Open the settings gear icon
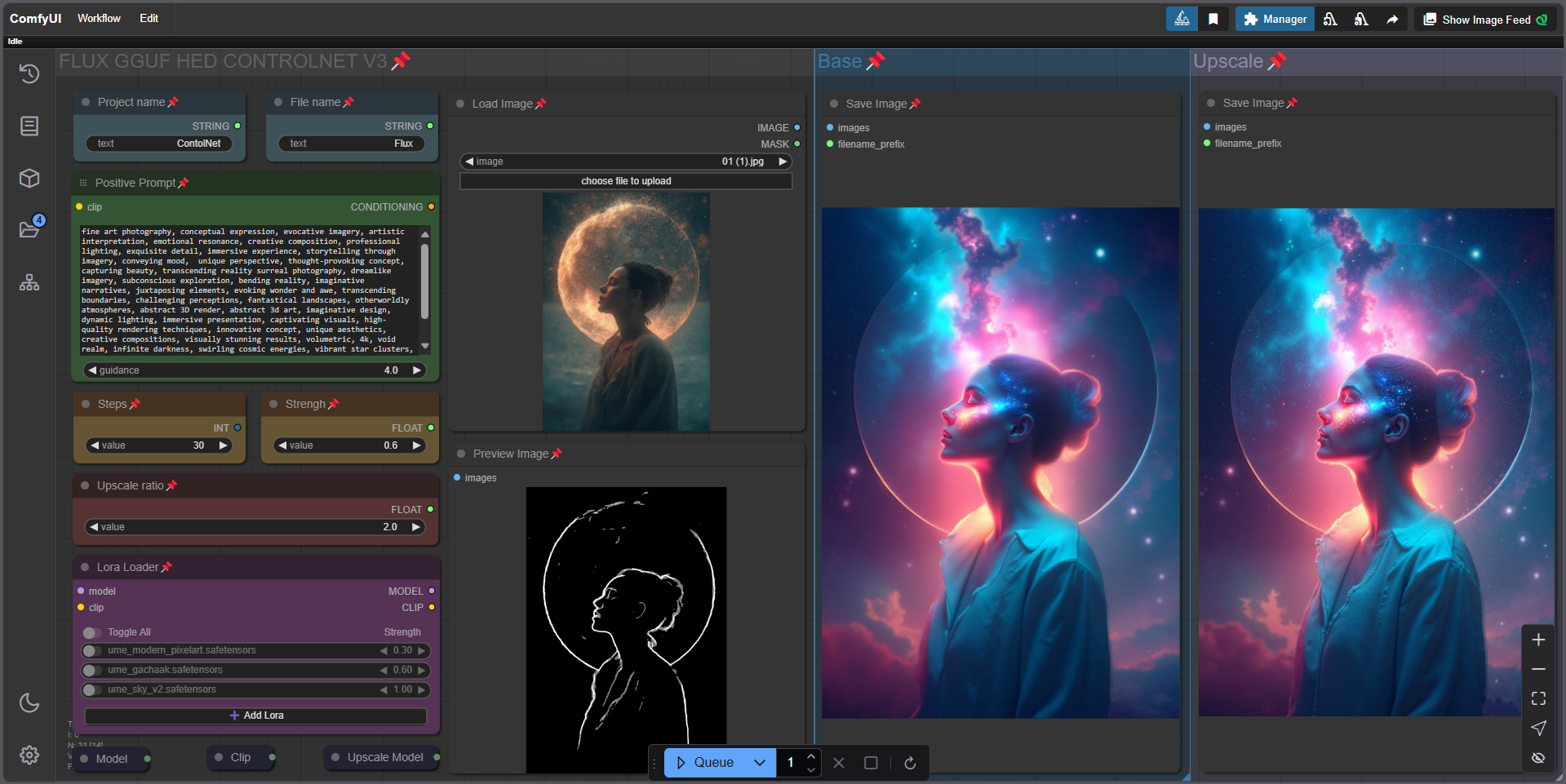This screenshot has width=1566, height=784. 29,755
